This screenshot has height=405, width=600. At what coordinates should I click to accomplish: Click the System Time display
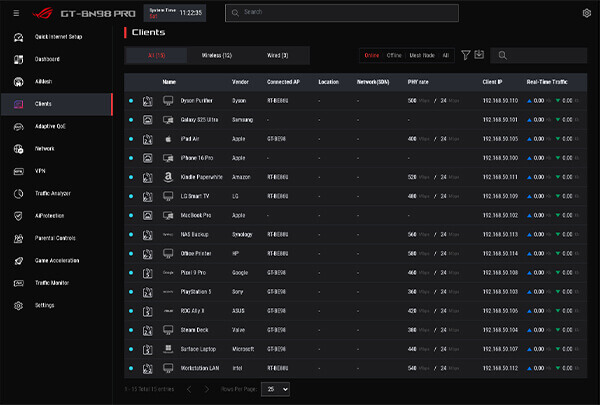(x=175, y=13)
